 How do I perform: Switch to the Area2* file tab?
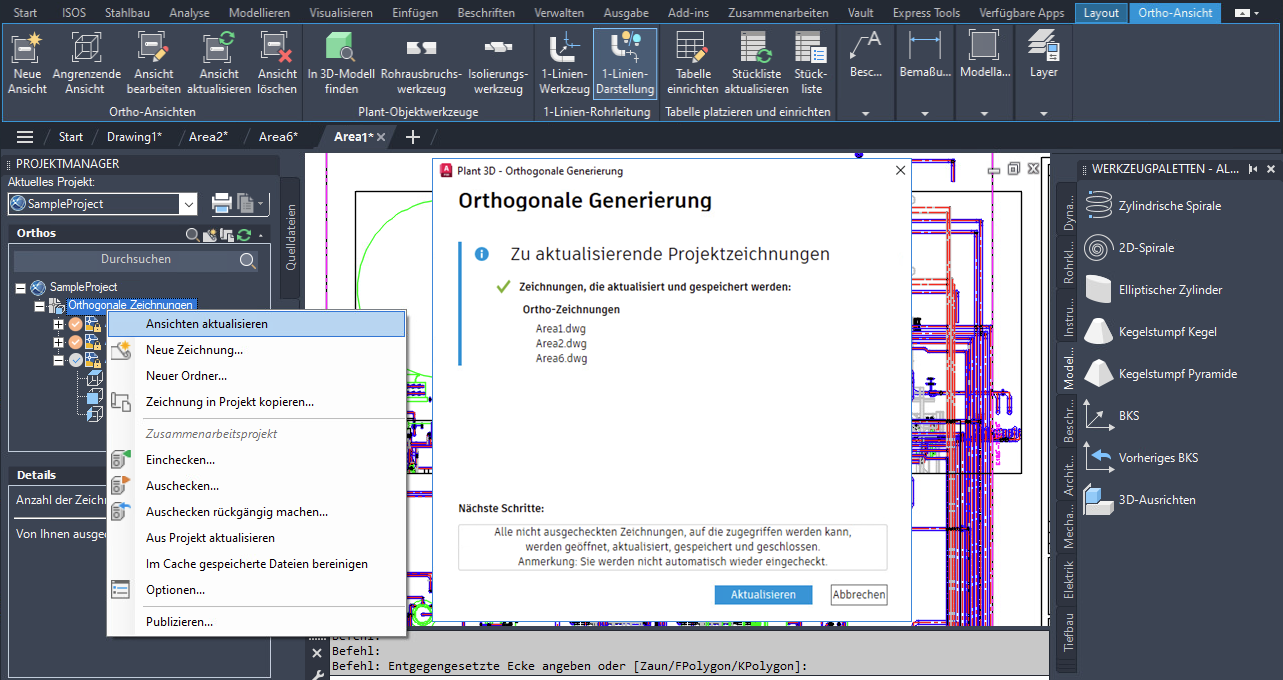208,137
